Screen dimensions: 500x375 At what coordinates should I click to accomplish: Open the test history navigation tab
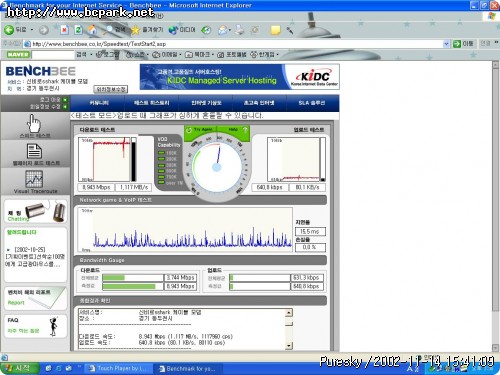[x=152, y=103]
